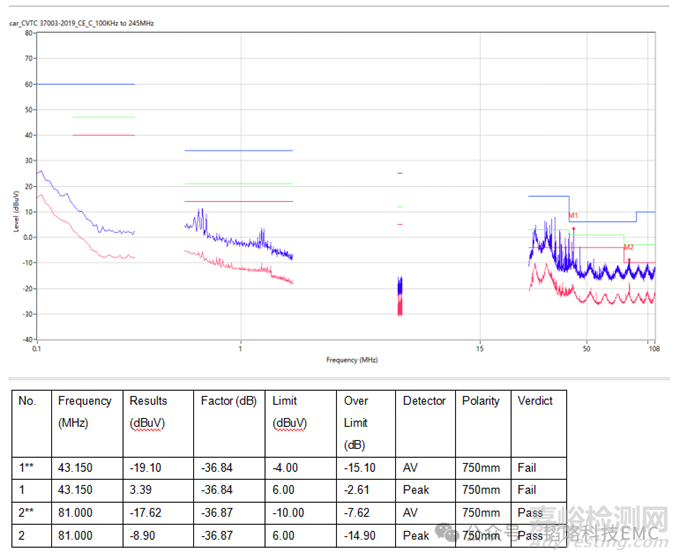Screen dimensions: 680x560
Task: Click the blue limit line at 60 dBuV
Action: [85, 84]
